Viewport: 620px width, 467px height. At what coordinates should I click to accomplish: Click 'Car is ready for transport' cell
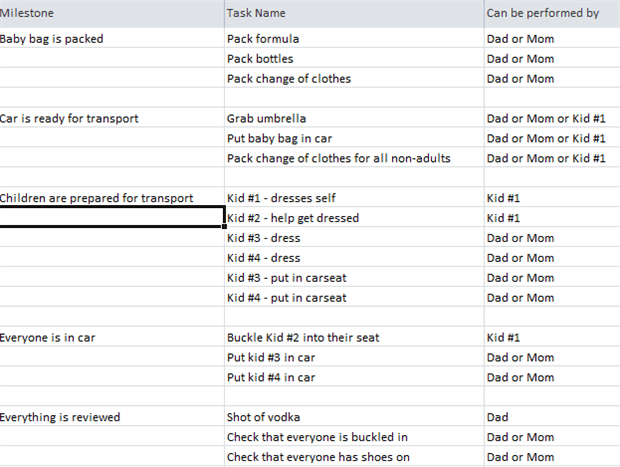point(110,119)
